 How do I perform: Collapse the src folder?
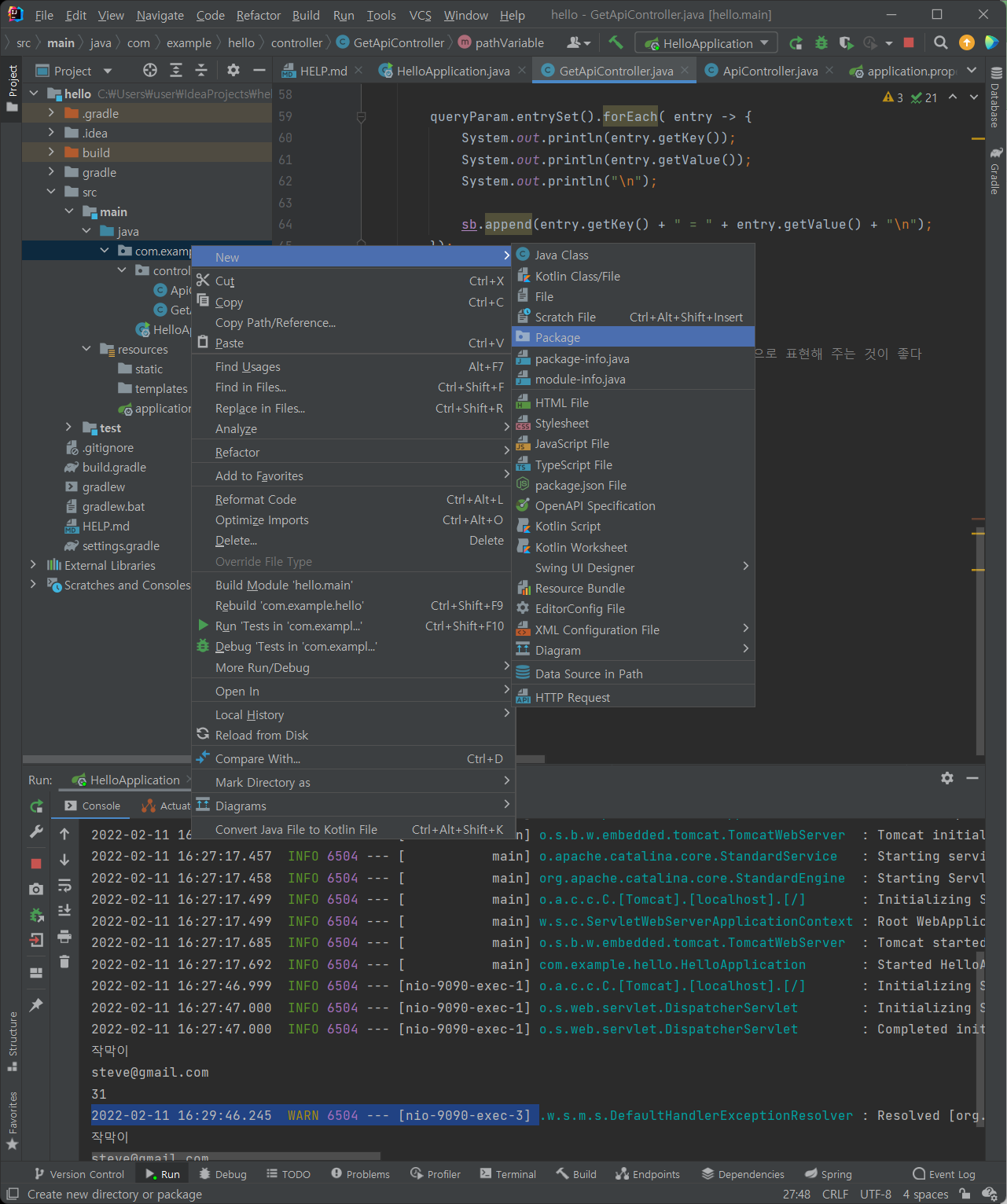[51, 192]
